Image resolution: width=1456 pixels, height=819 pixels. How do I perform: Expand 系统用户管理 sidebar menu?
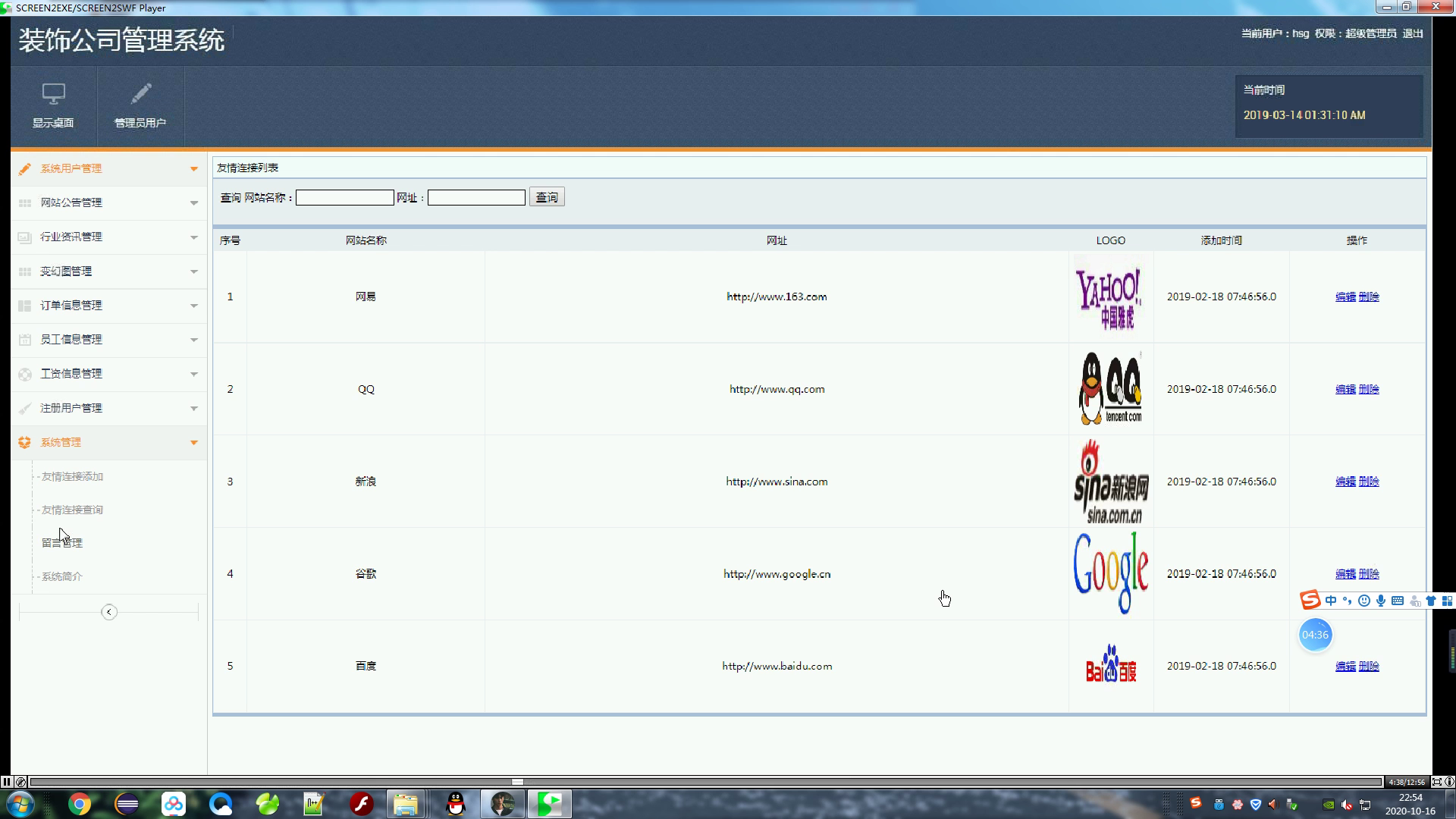108,168
